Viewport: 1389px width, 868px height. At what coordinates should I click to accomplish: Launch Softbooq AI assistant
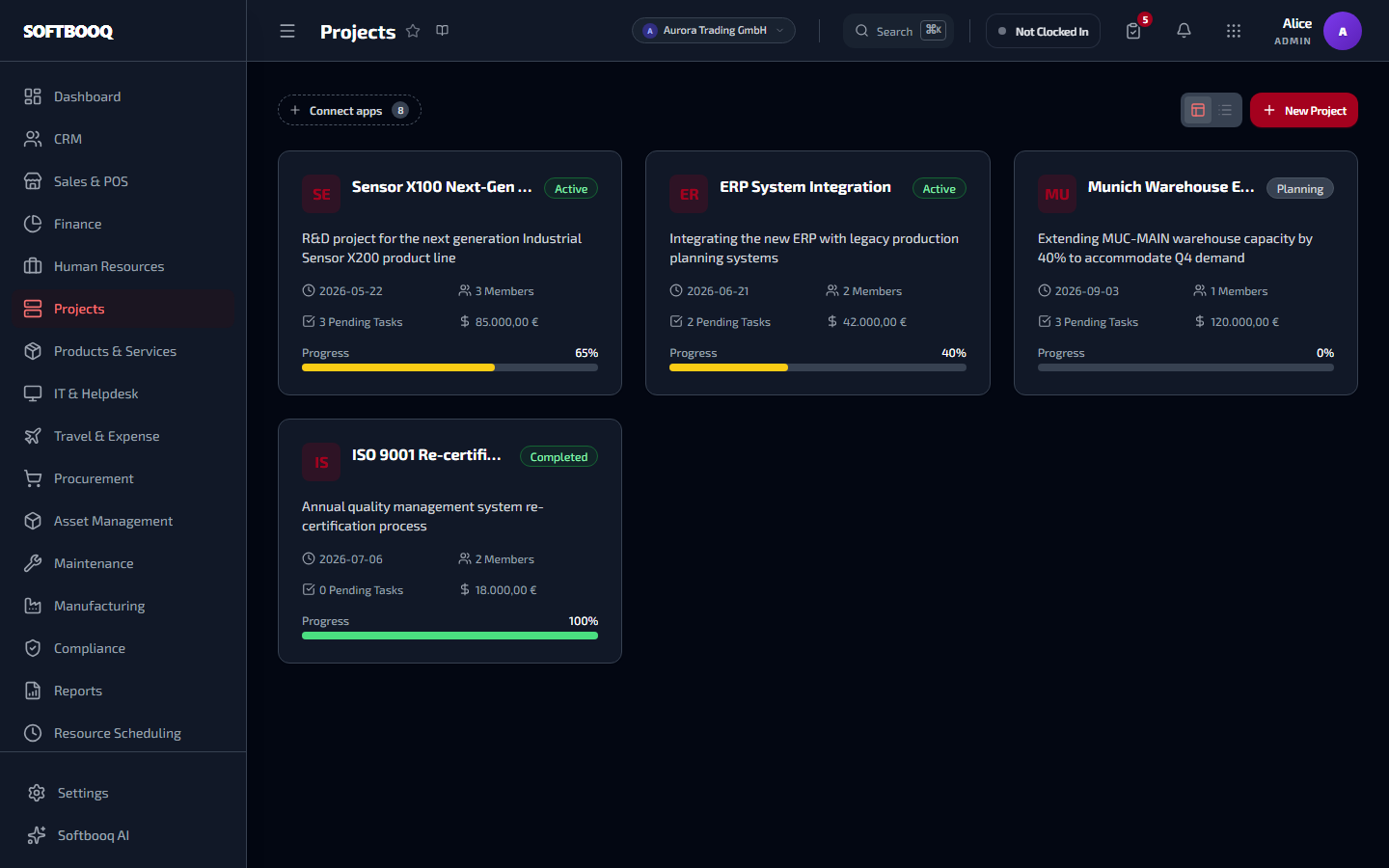pos(123,835)
